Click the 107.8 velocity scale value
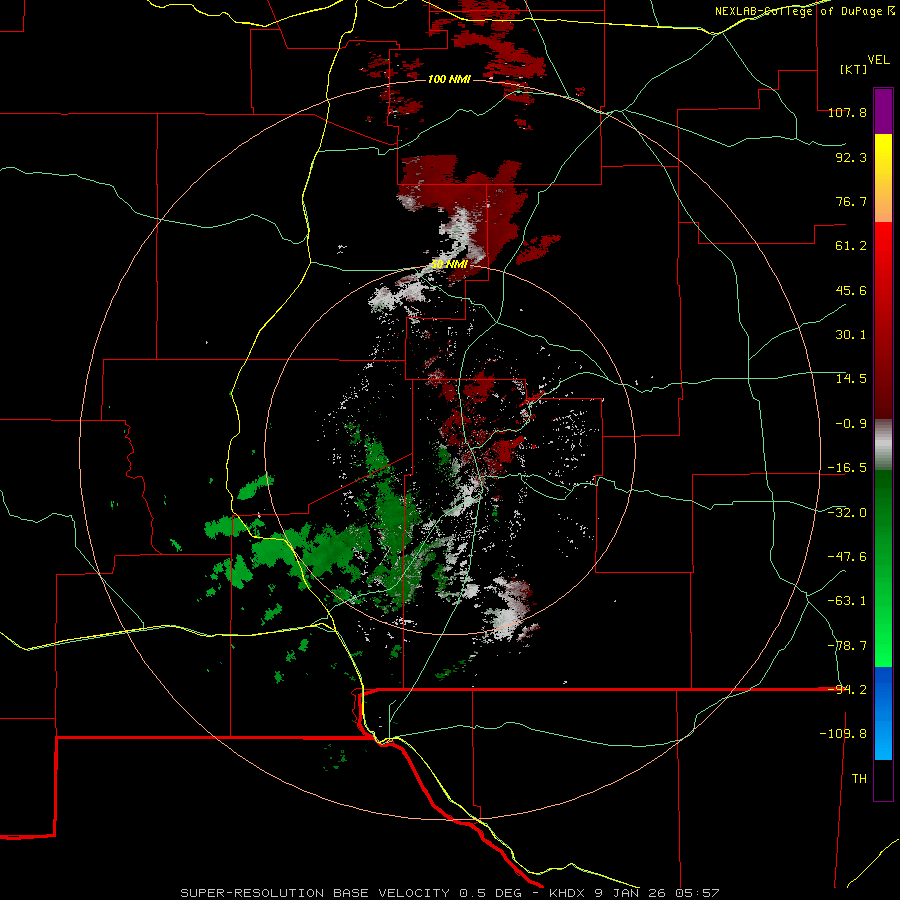The image size is (900, 900). pos(847,112)
